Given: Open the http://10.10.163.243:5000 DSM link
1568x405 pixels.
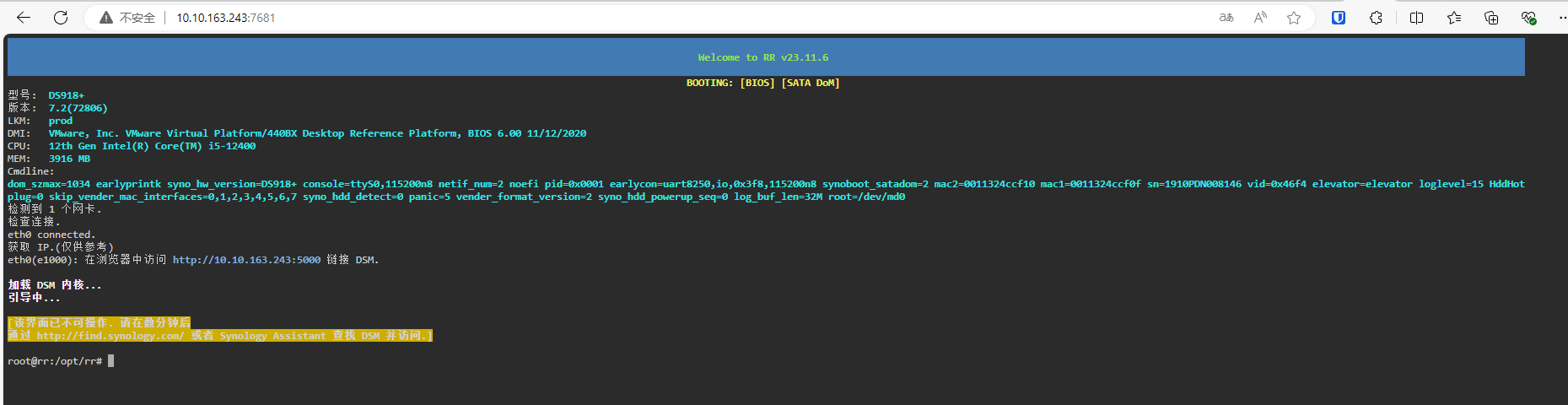Looking at the screenshot, I should coord(246,260).
